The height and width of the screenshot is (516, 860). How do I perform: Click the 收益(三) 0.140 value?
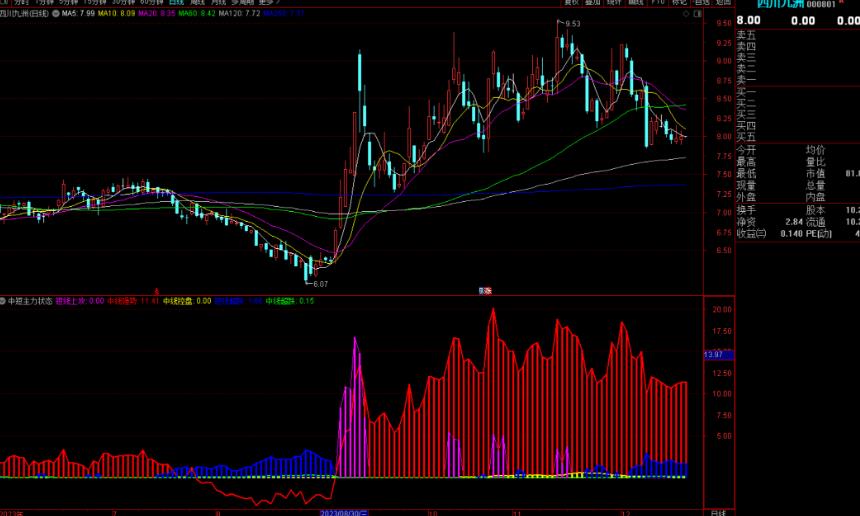pyautogui.click(x=791, y=234)
